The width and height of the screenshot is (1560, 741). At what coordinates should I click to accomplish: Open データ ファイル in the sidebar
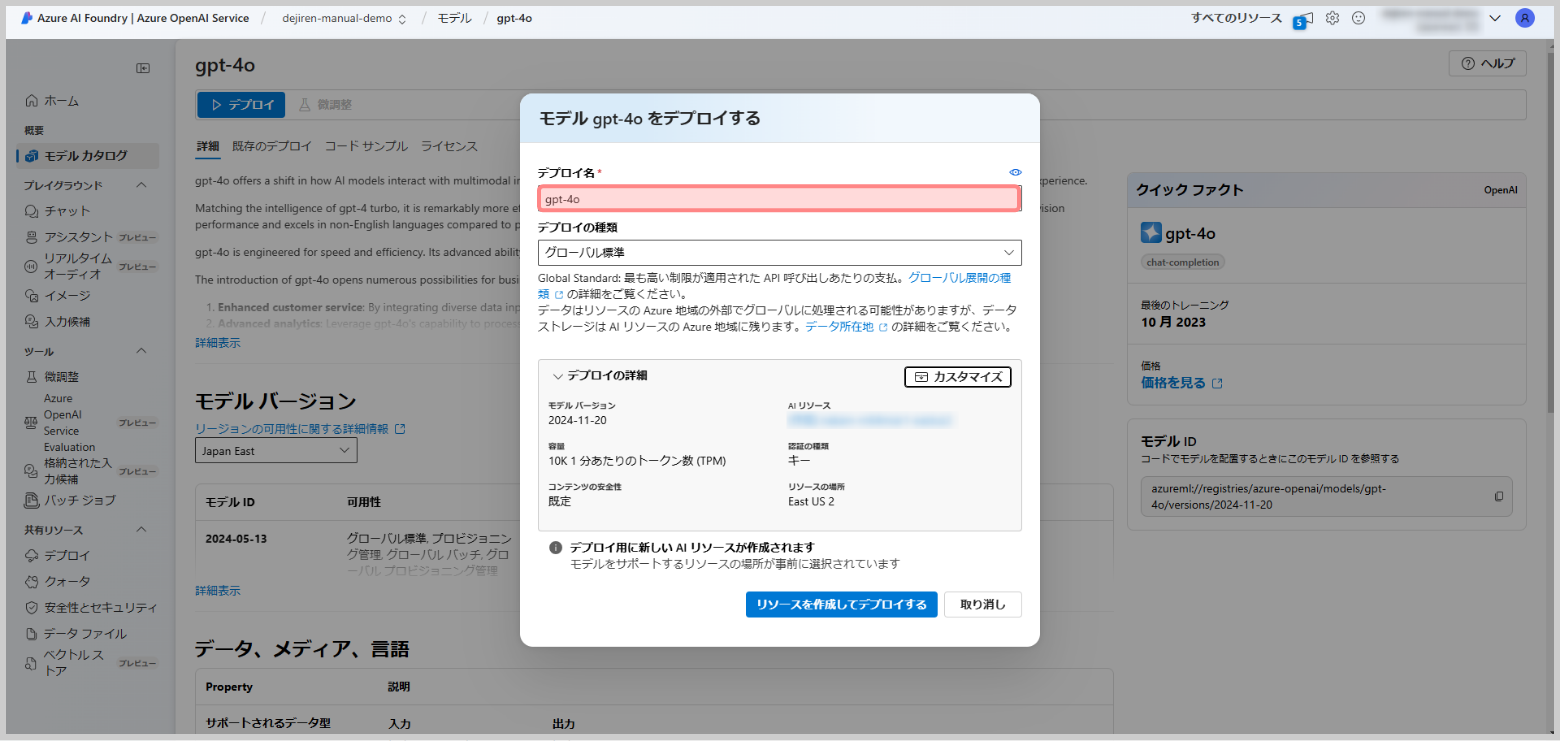click(x=85, y=634)
